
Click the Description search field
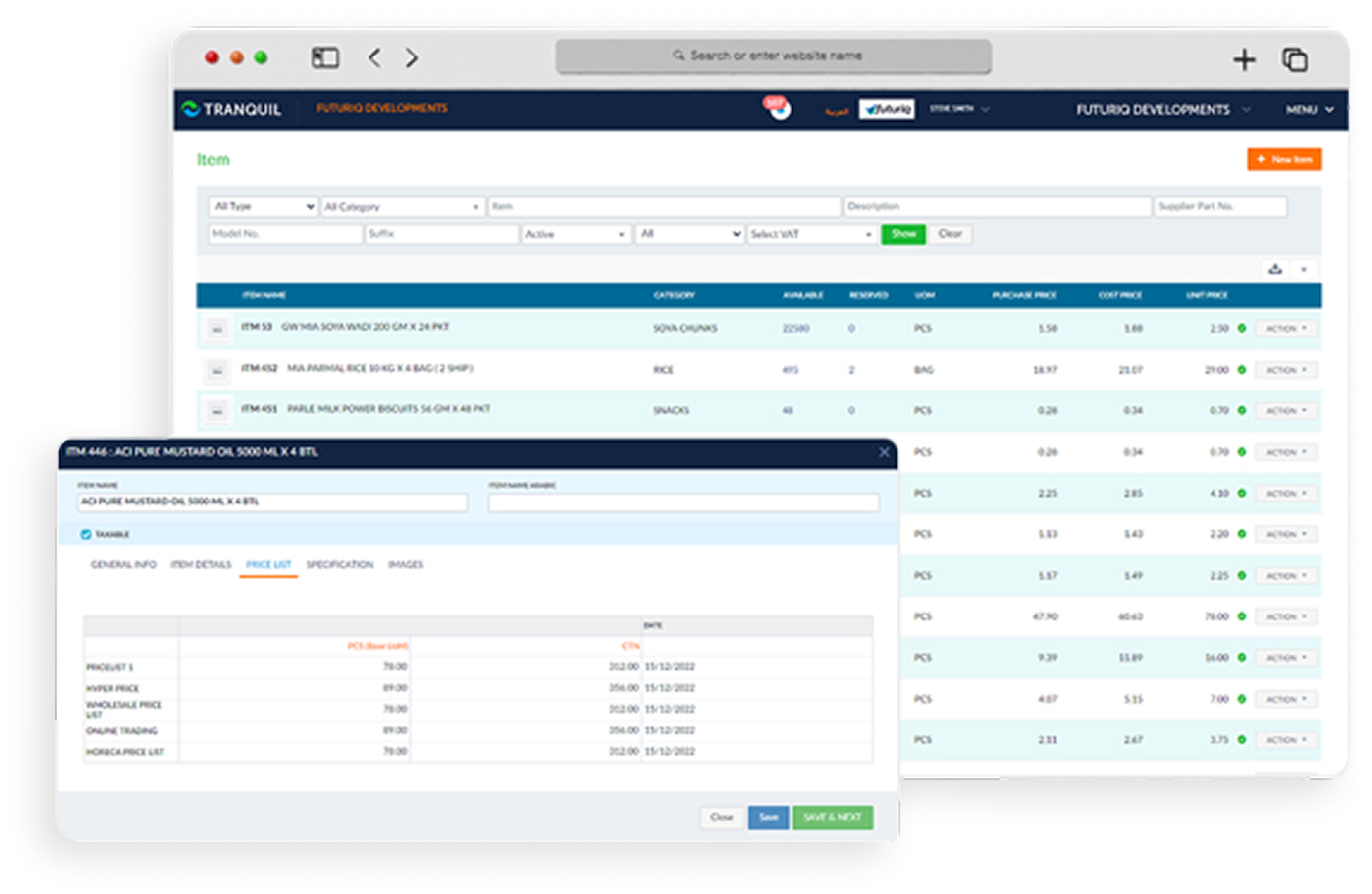(x=997, y=206)
